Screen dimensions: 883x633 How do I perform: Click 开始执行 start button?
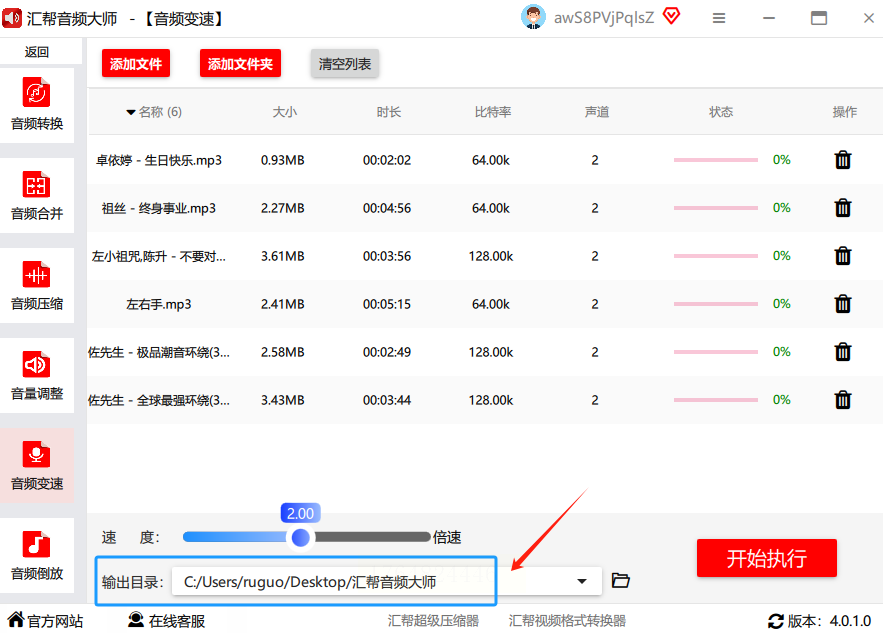[x=766, y=558]
